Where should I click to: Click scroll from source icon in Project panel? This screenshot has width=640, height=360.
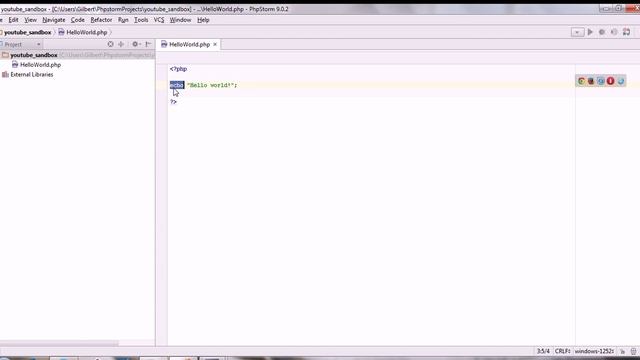click(110, 44)
